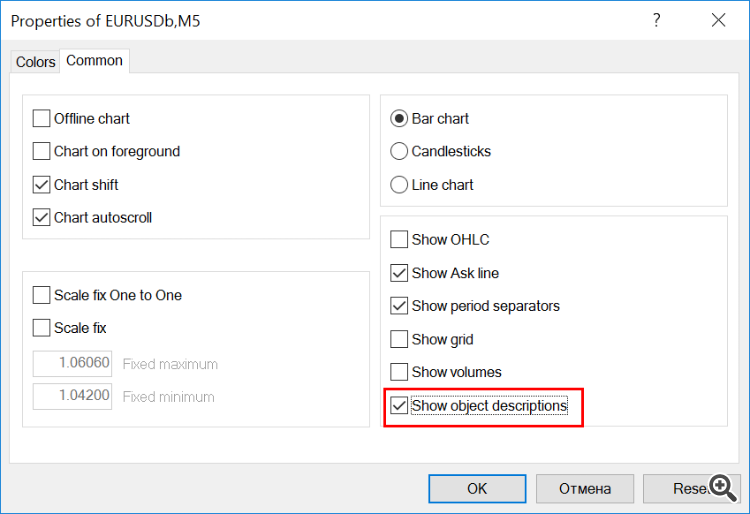This screenshot has width=750, height=514.
Task: Select the Candlesticks radio button
Action: click(400, 152)
